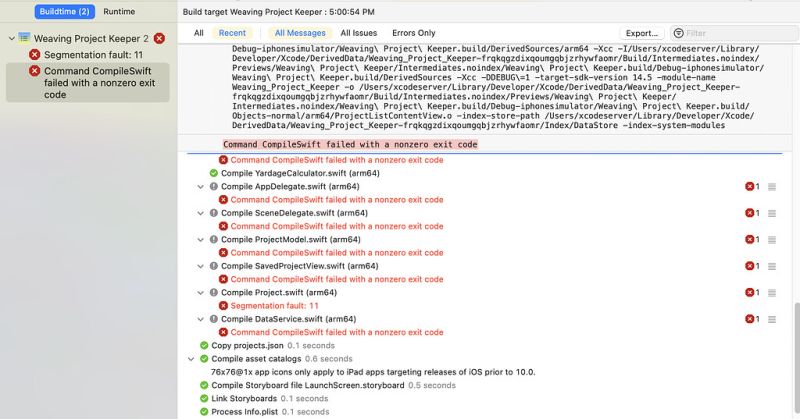Collapse Compile SavedProjectView.swift row
The image size is (800, 419).
201,266
